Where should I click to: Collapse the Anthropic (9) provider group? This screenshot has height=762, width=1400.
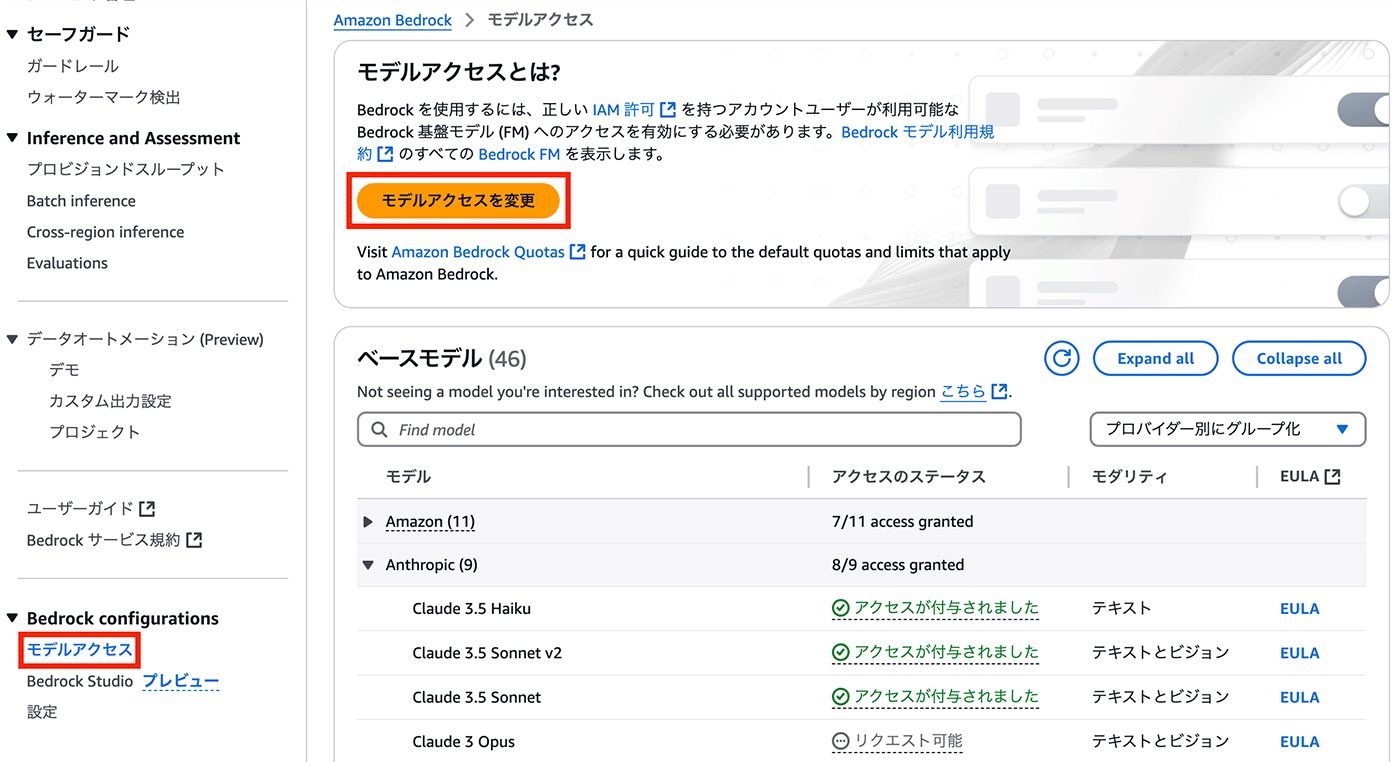(368, 565)
